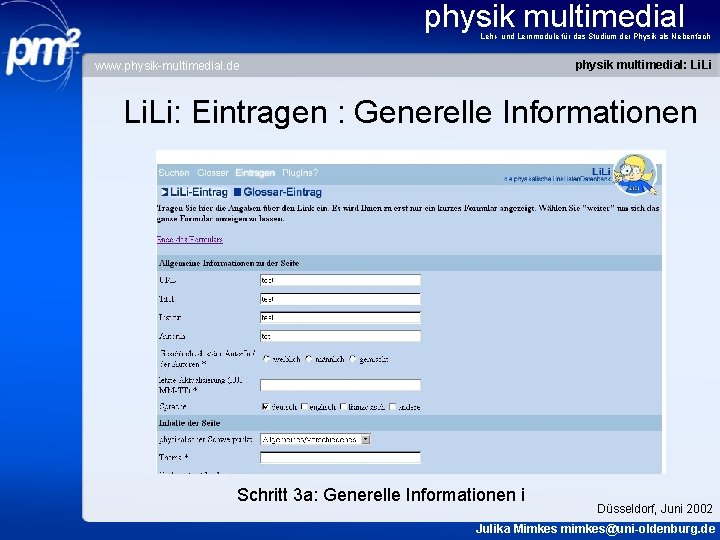This screenshot has width=720, height=540.
Task: Select the Eintragen menu item
Action: pyautogui.click(x=255, y=173)
